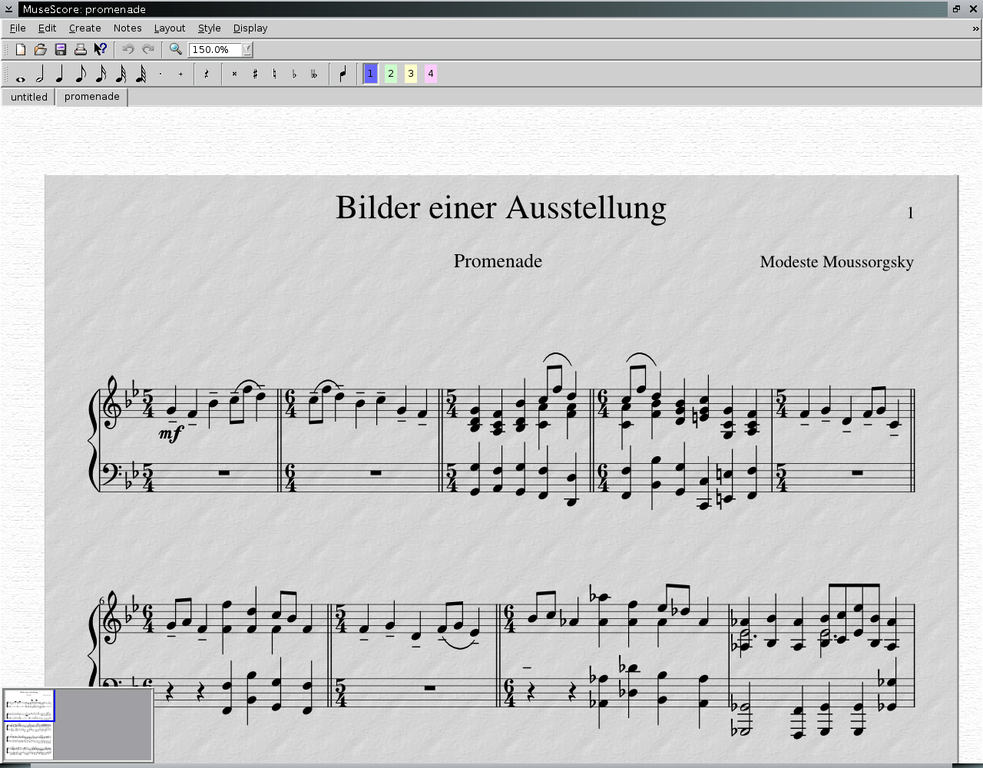The height and width of the screenshot is (768, 983).
Task: Open the zoom level dropdown arrow
Action: pyautogui.click(x=247, y=49)
